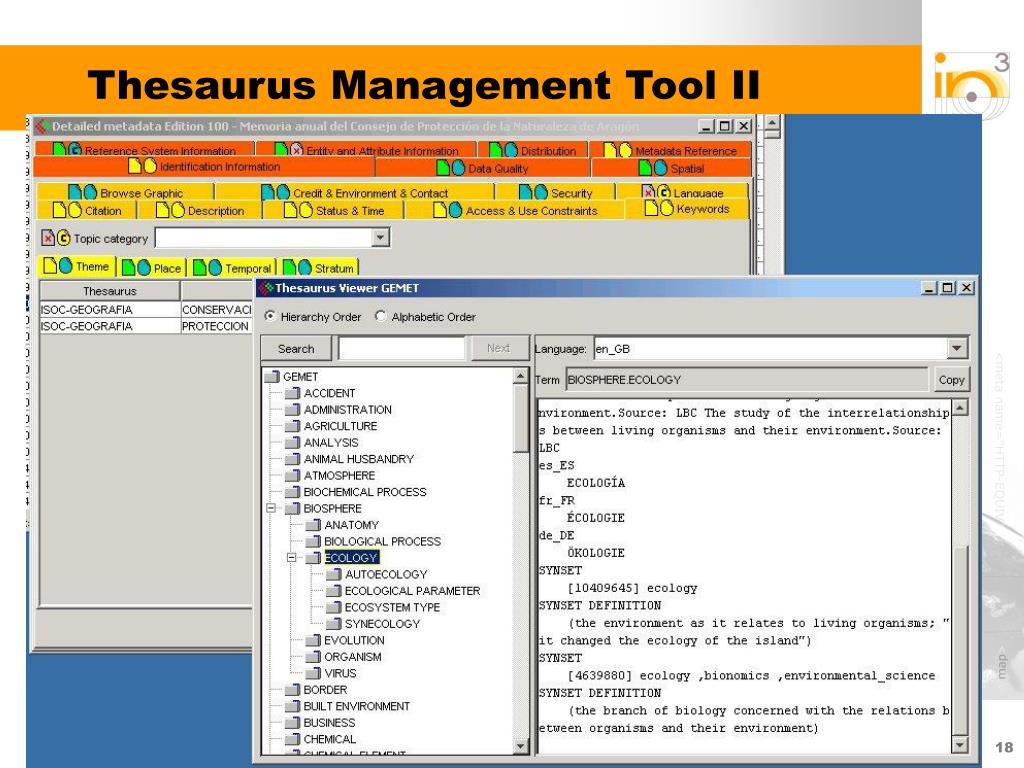Click the BORDER folder icon
This screenshot has height=768, width=1024.
tap(293, 690)
